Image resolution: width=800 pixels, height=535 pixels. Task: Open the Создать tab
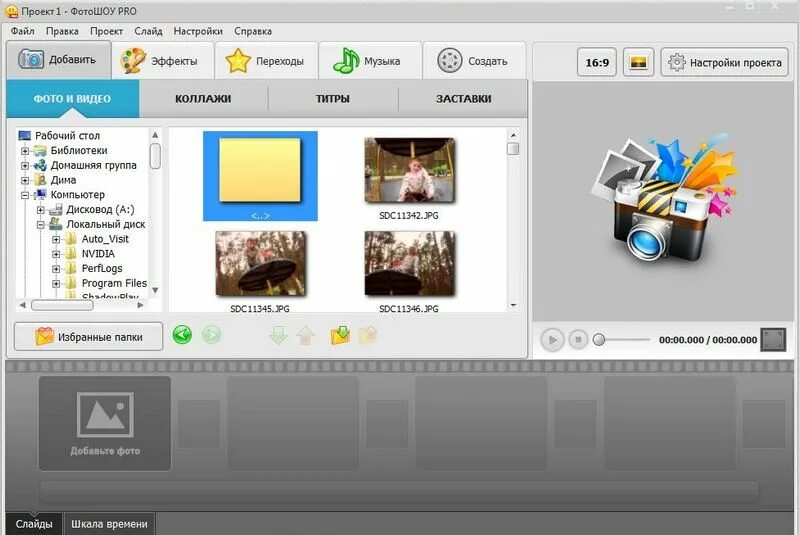[474, 61]
